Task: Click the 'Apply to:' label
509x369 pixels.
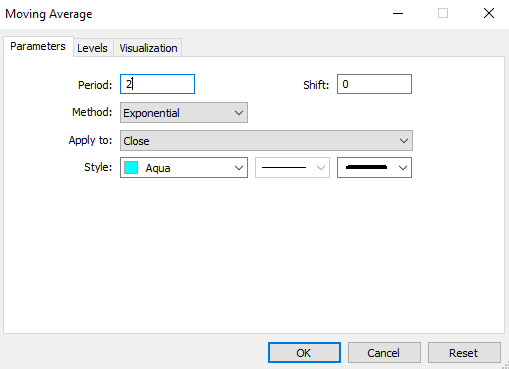Action: coord(90,140)
